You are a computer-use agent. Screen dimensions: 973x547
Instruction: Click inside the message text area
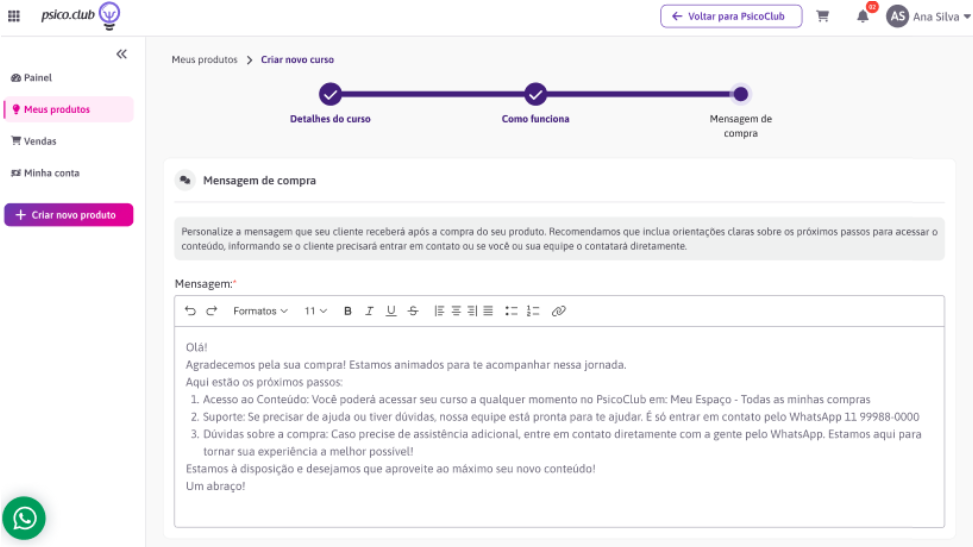pos(559,427)
